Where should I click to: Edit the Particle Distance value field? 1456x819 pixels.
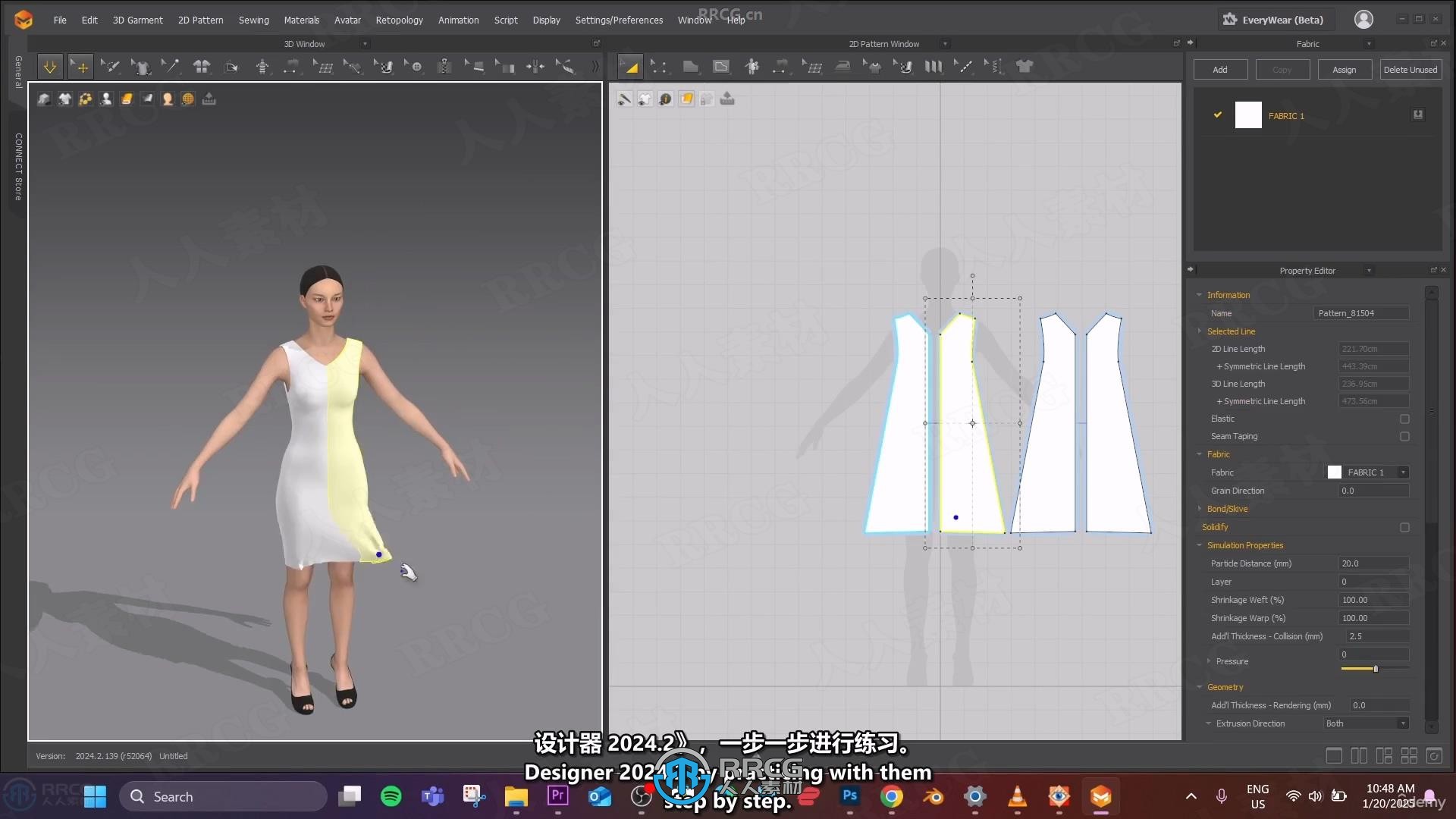coord(1373,563)
